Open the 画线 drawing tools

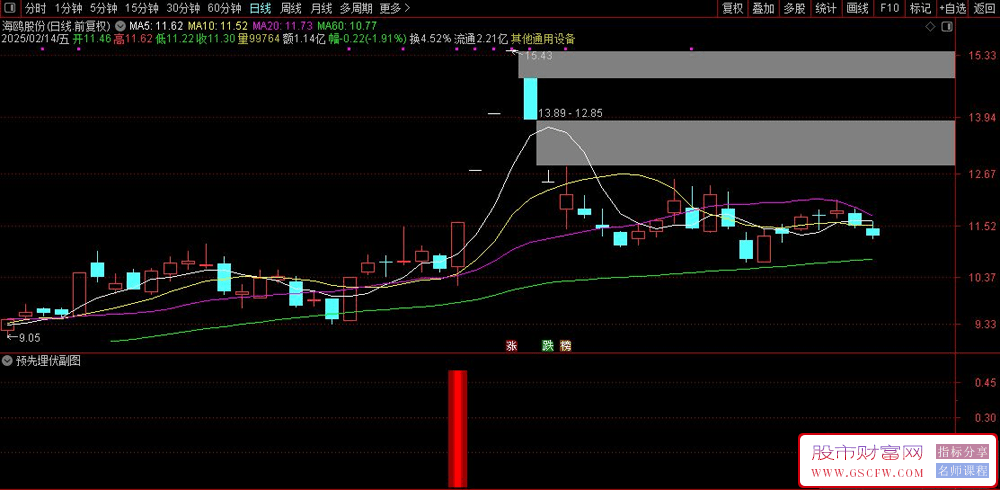pyautogui.click(x=857, y=8)
